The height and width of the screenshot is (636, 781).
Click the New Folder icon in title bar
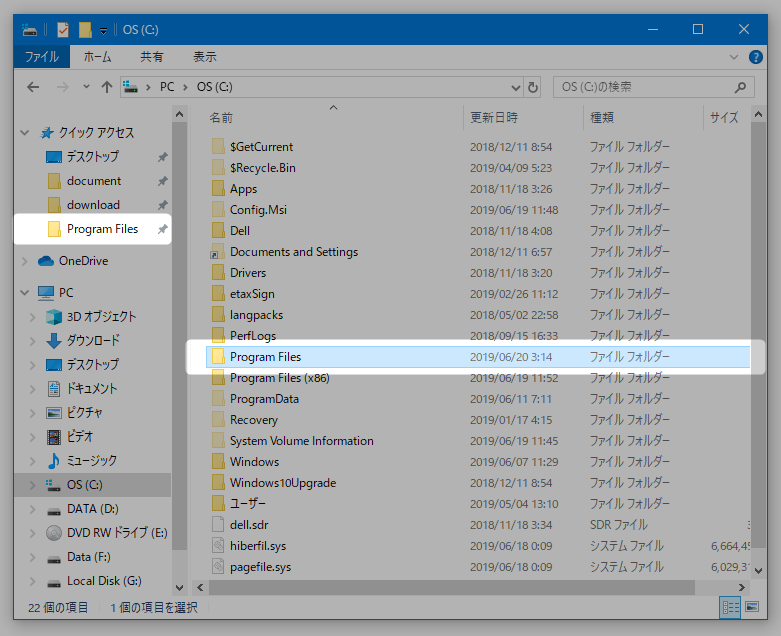coord(85,30)
